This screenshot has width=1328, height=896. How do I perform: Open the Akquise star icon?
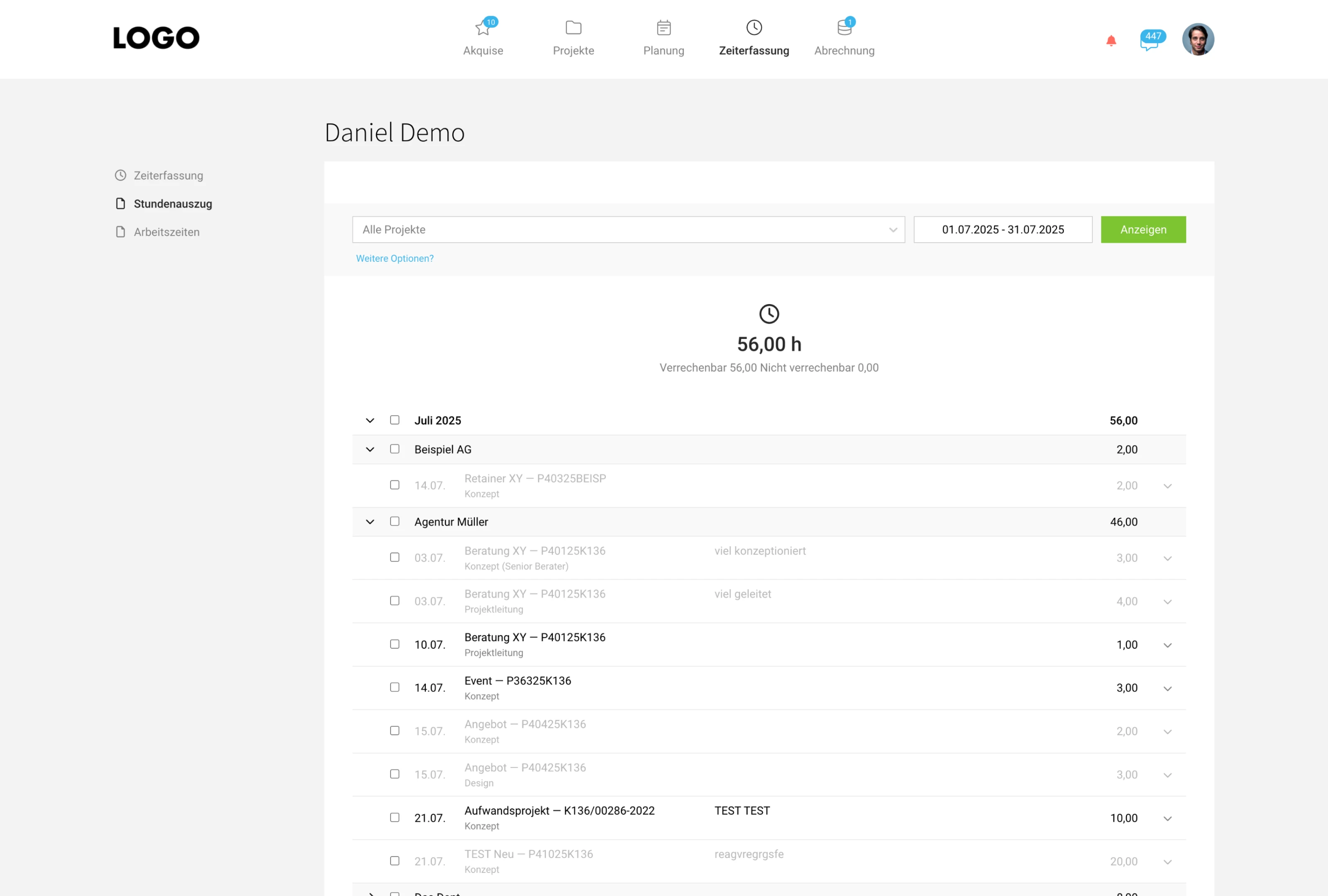coord(483,28)
